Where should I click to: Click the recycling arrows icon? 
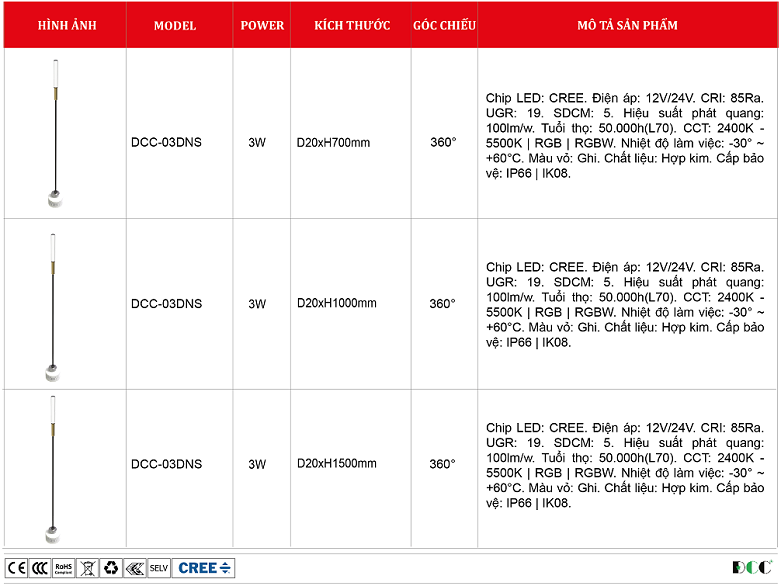coord(111,568)
